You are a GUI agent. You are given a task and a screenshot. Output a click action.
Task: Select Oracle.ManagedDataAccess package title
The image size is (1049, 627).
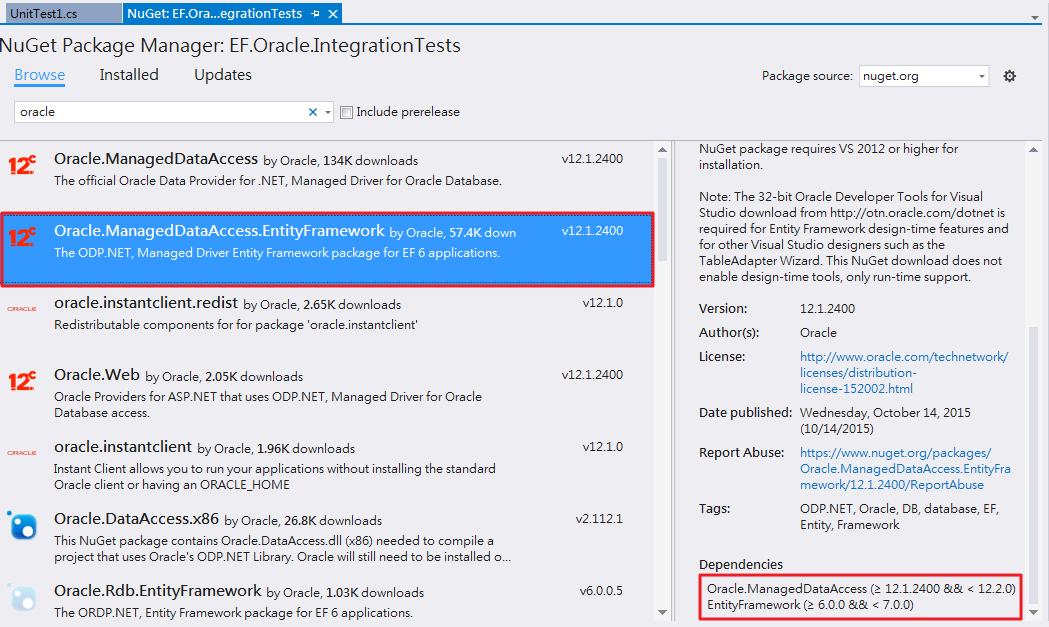[x=156, y=159]
